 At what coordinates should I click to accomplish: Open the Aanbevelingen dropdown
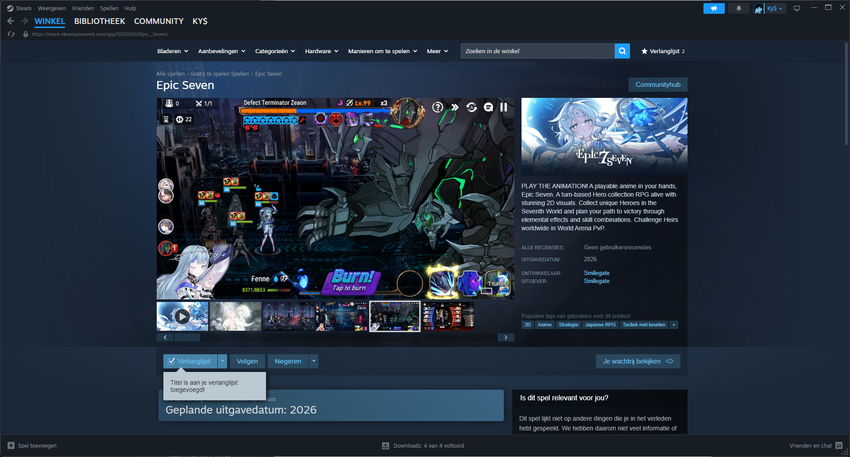point(222,51)
